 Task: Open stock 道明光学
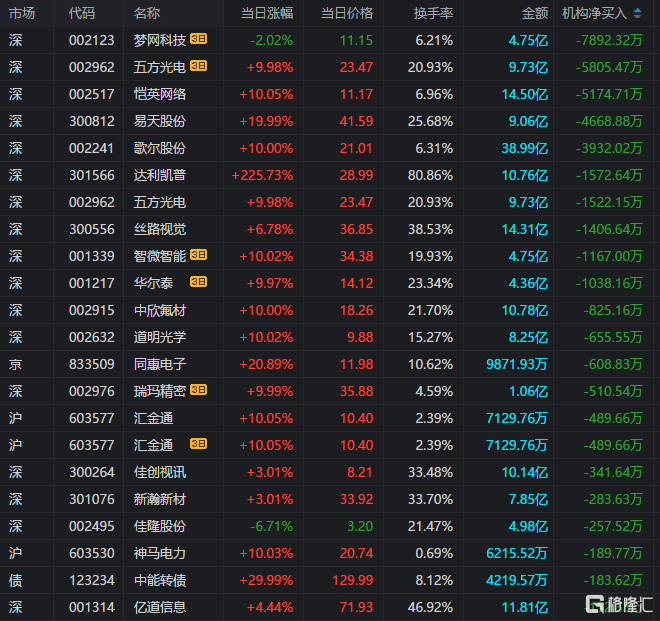[x=160, y=337]
